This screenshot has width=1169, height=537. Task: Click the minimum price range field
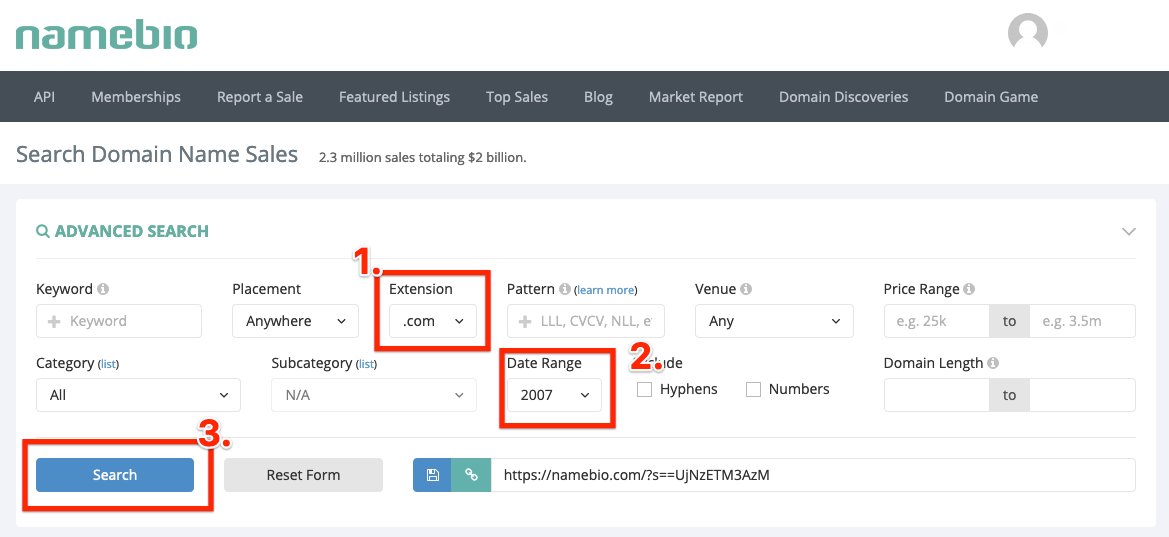[936, 321]
